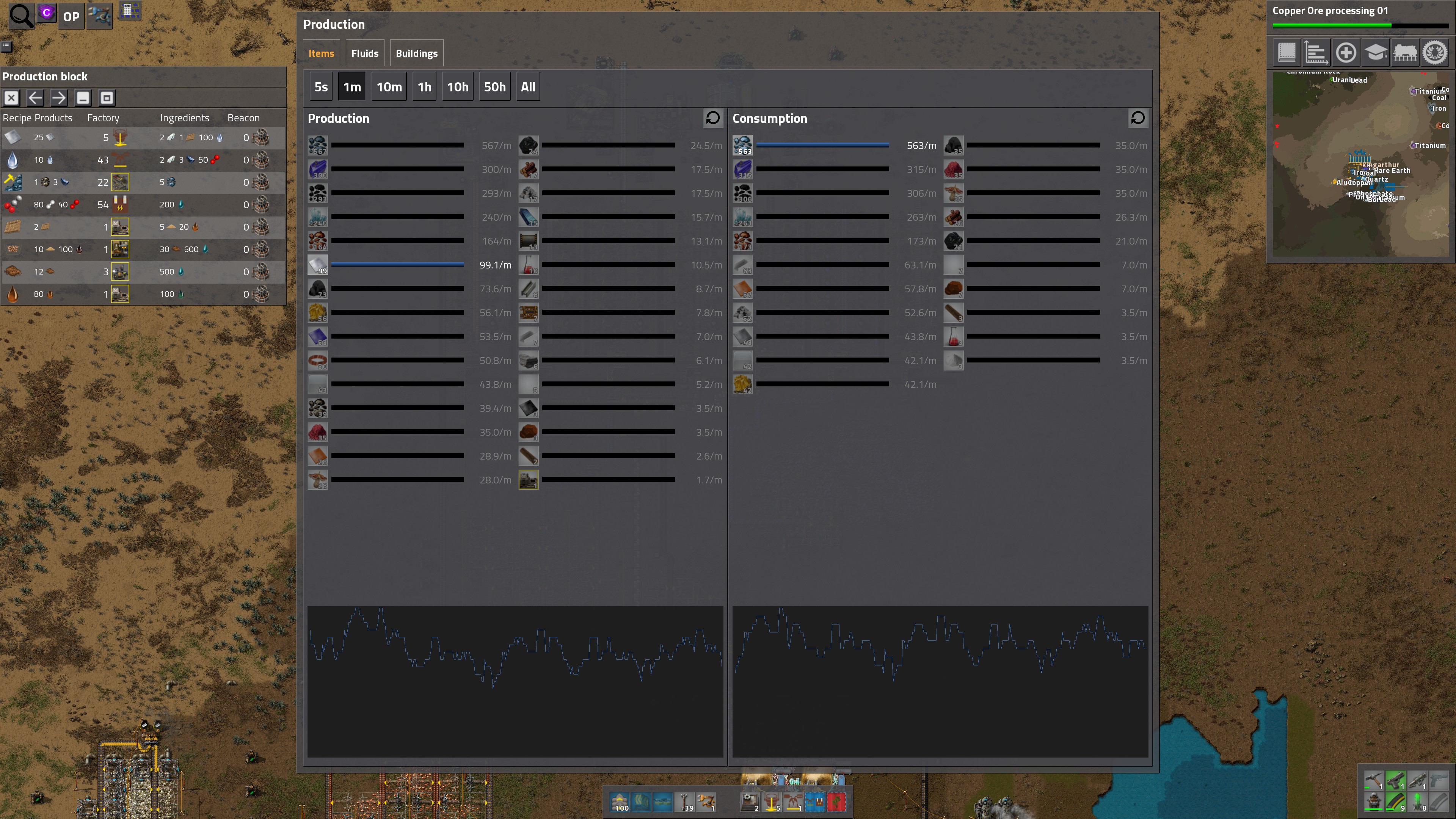Select the 1h time range

click(424, 86)
